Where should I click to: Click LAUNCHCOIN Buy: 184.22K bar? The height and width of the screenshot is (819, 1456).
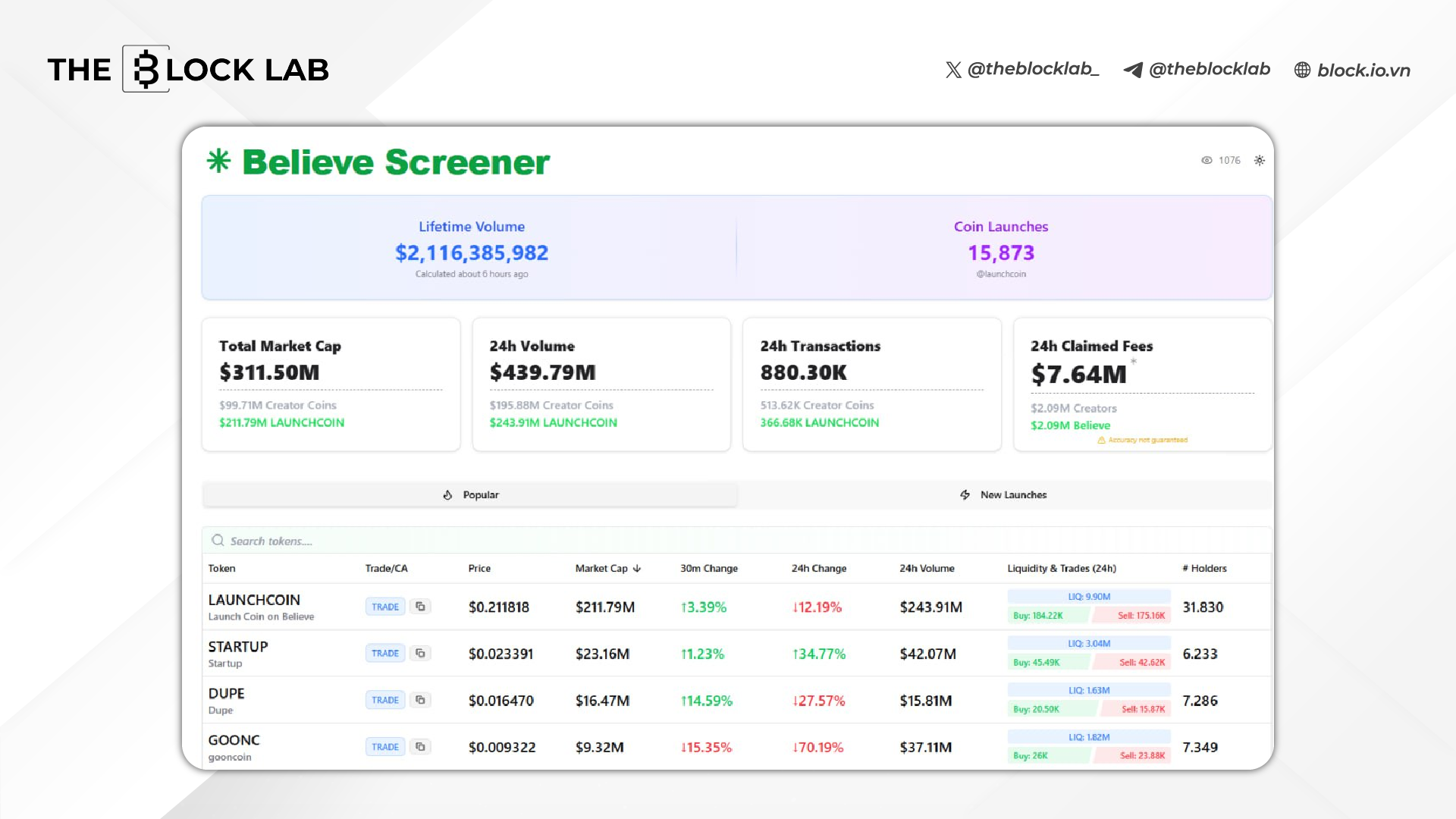[1048, 615]
